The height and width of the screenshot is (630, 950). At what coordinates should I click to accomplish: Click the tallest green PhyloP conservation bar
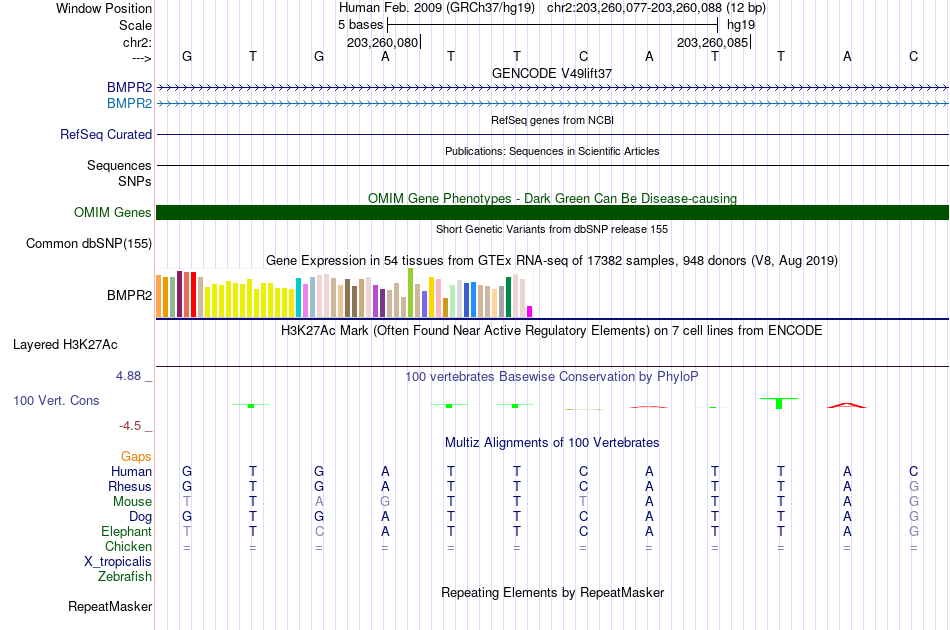pos(779,403)
